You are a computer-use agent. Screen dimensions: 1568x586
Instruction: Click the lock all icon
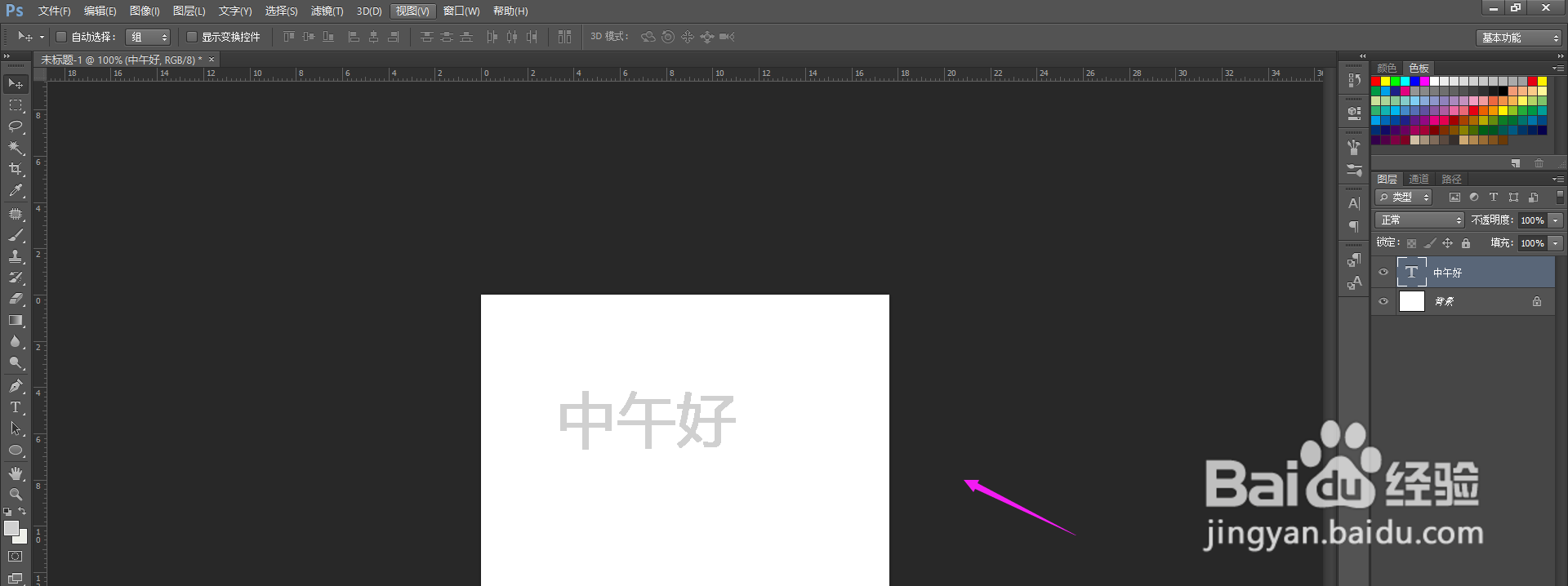[x=1466, y=243]
